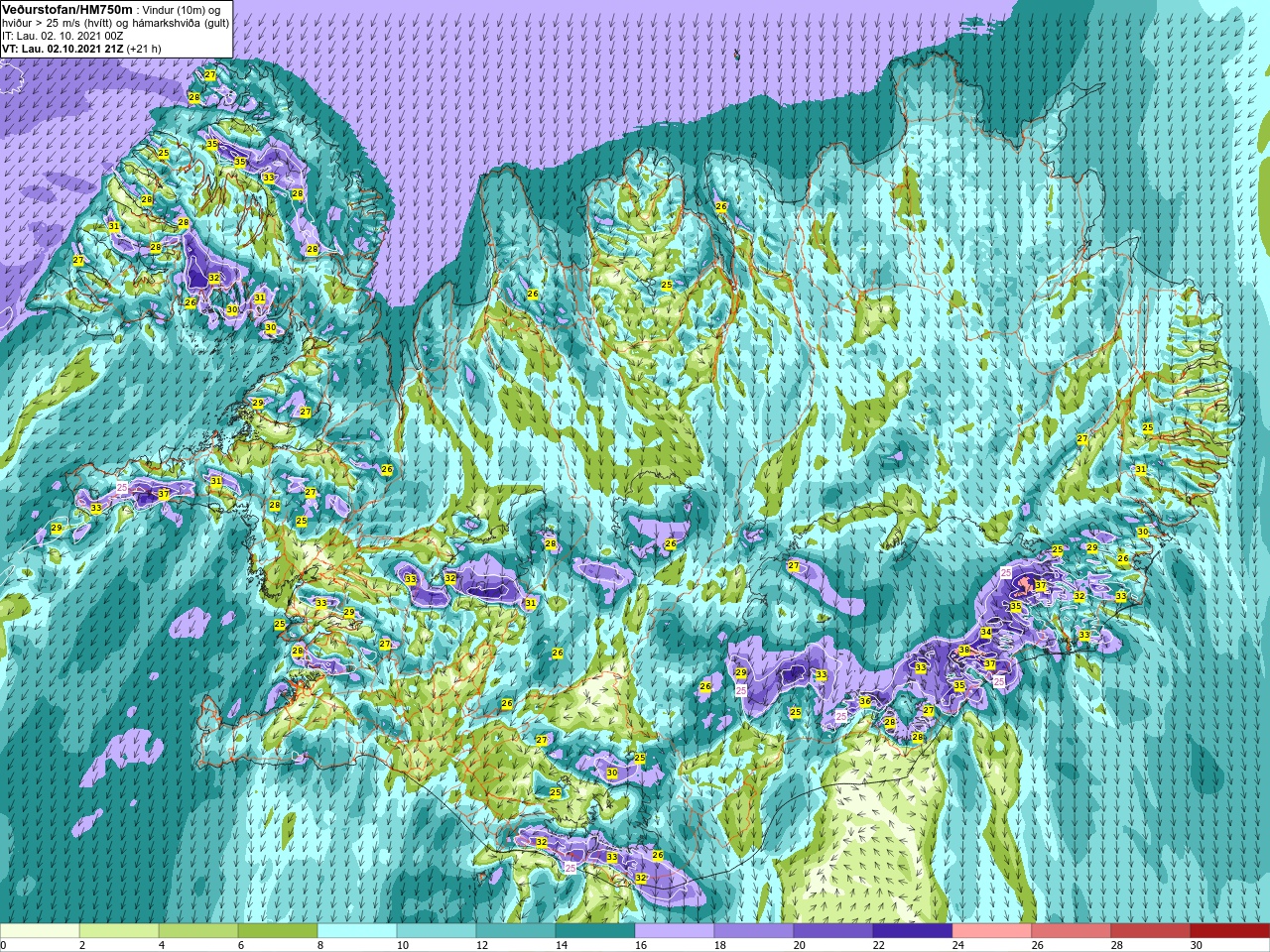Click the yellow 34 gust label

985,632
